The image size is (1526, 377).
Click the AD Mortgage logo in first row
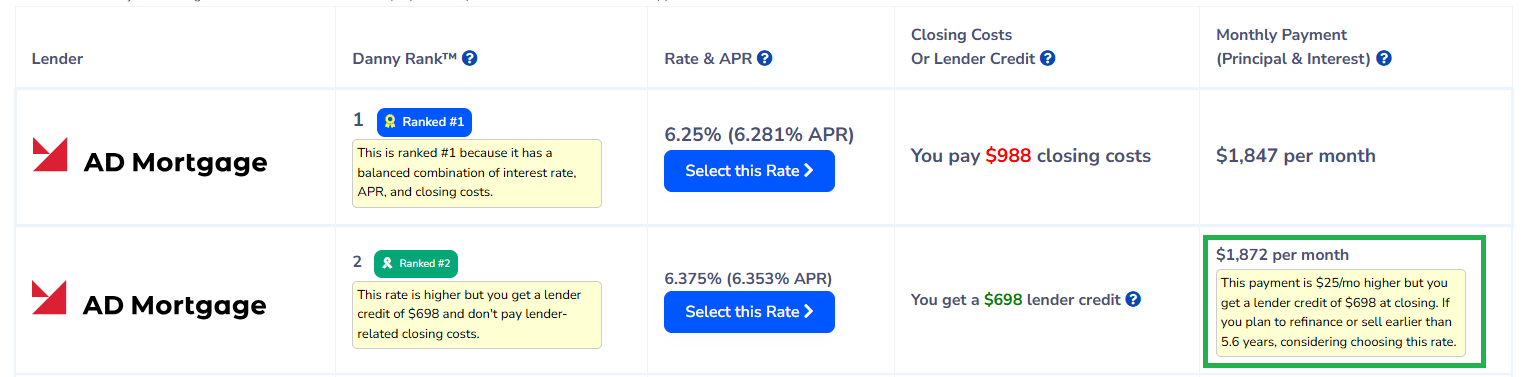(150, 157)
